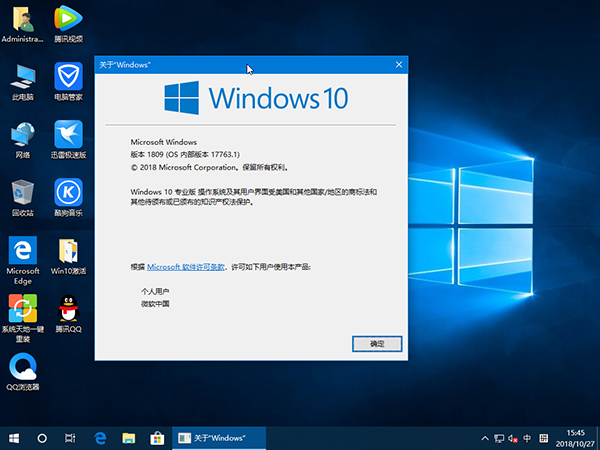Open the Tencent Video (腾讯视频) desktop icon
The image size is (600, 450).
tap(67, 19)
